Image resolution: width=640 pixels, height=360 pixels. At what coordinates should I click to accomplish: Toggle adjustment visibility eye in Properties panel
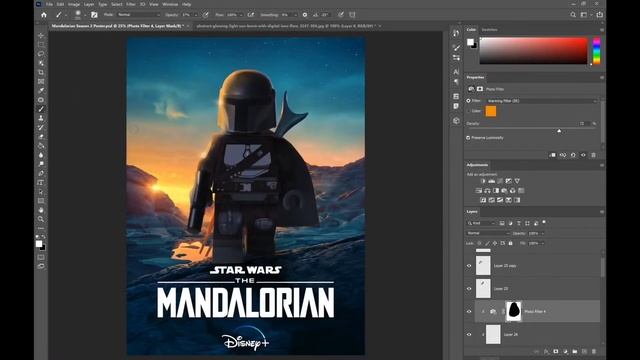[583, 155]
